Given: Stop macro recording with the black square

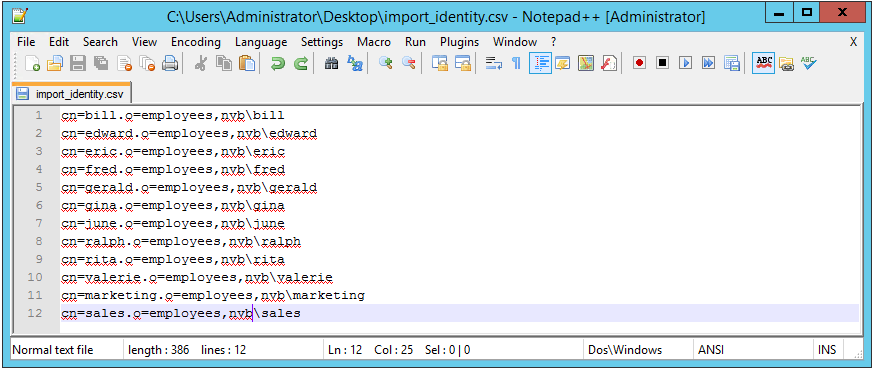Looking at the screenshot, I should 662,63.
